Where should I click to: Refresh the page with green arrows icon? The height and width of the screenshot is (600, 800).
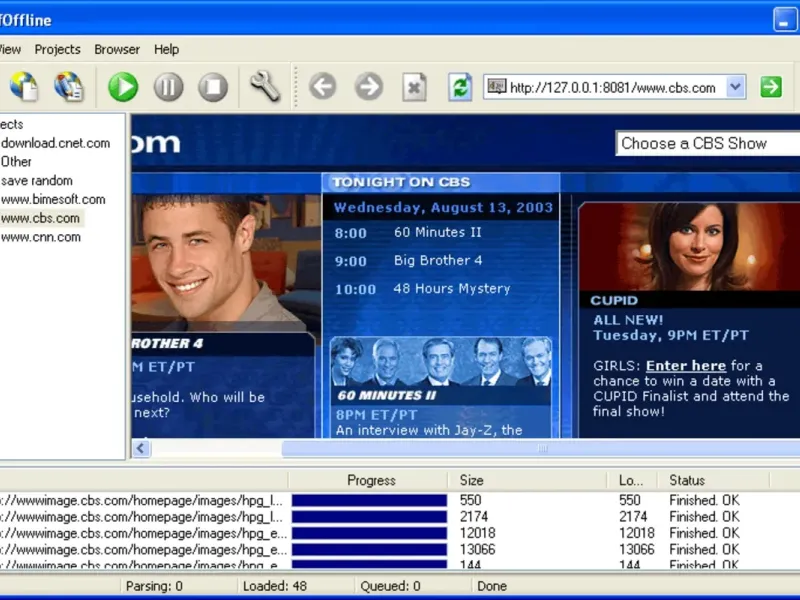(x=460, y=87)
